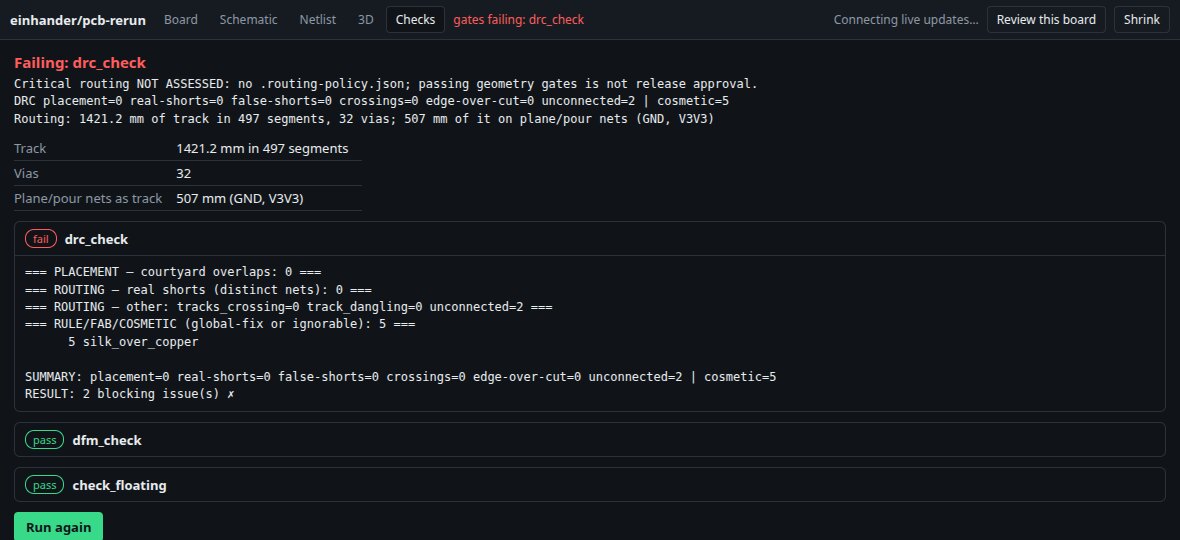Viewport: 1180px width, 540px height.
Task: Click the 'ROUTING — real shorts (distinct nets)' line
Action: 199,290
